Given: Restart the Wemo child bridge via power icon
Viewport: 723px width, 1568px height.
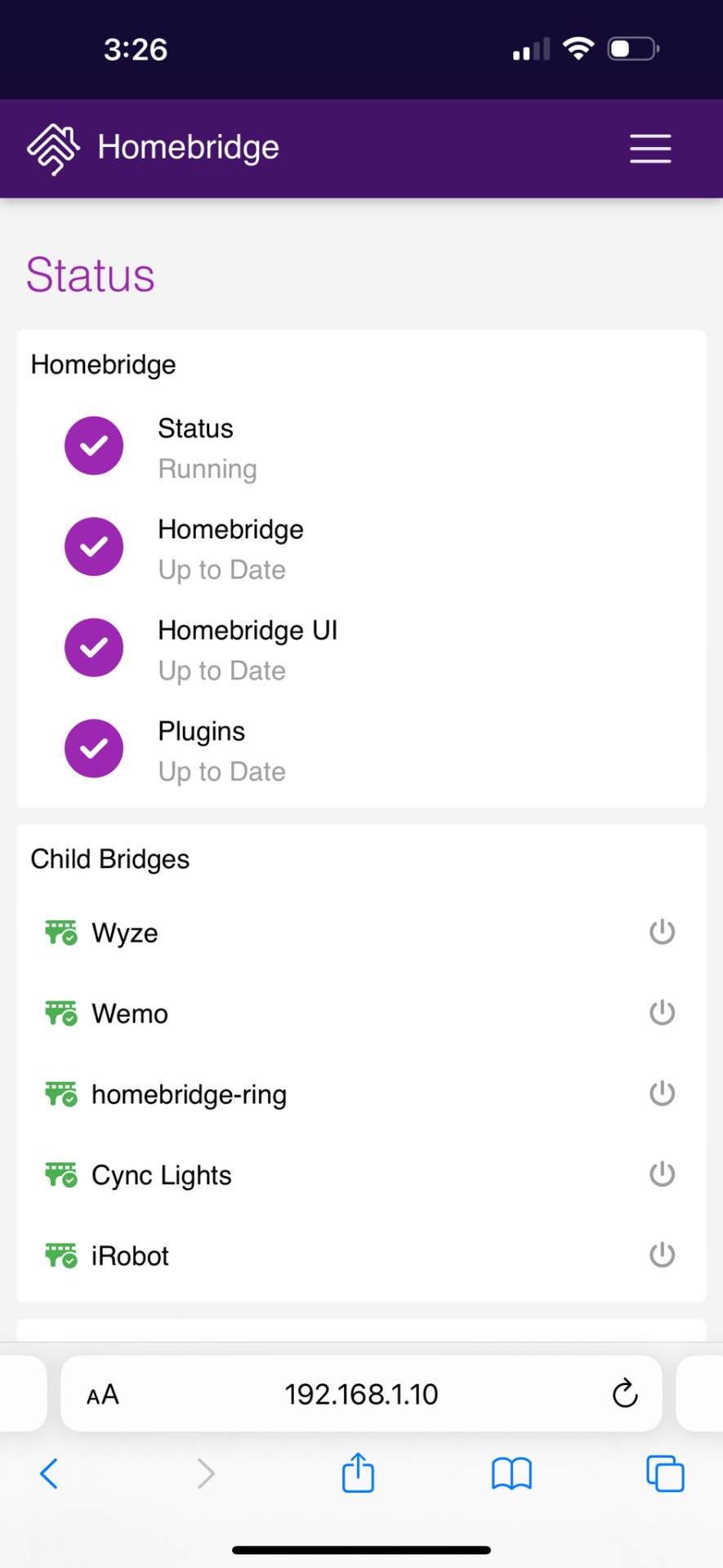Looking at the screenshot, I should point(662,1013).
